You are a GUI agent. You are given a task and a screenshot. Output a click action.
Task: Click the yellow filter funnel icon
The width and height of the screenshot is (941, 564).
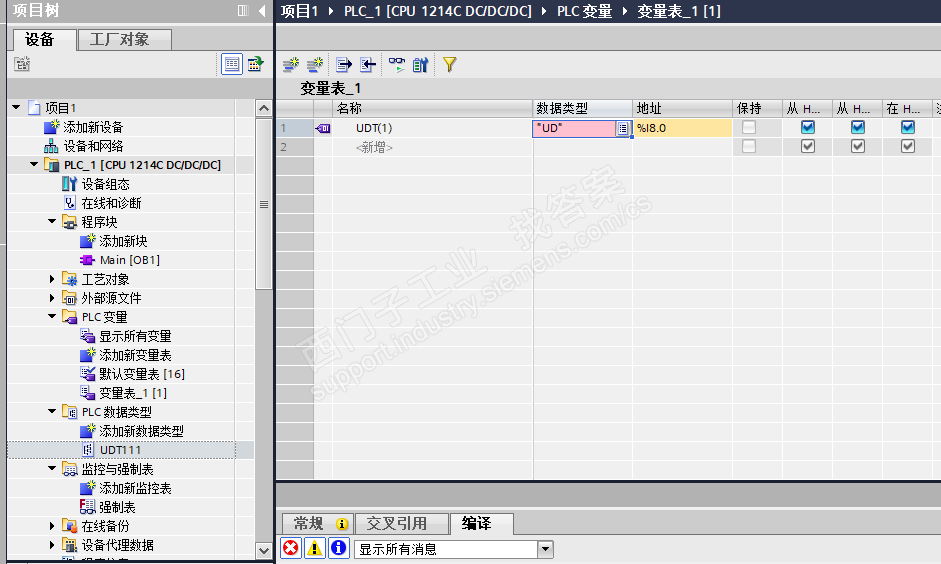(x=449, y=64)
